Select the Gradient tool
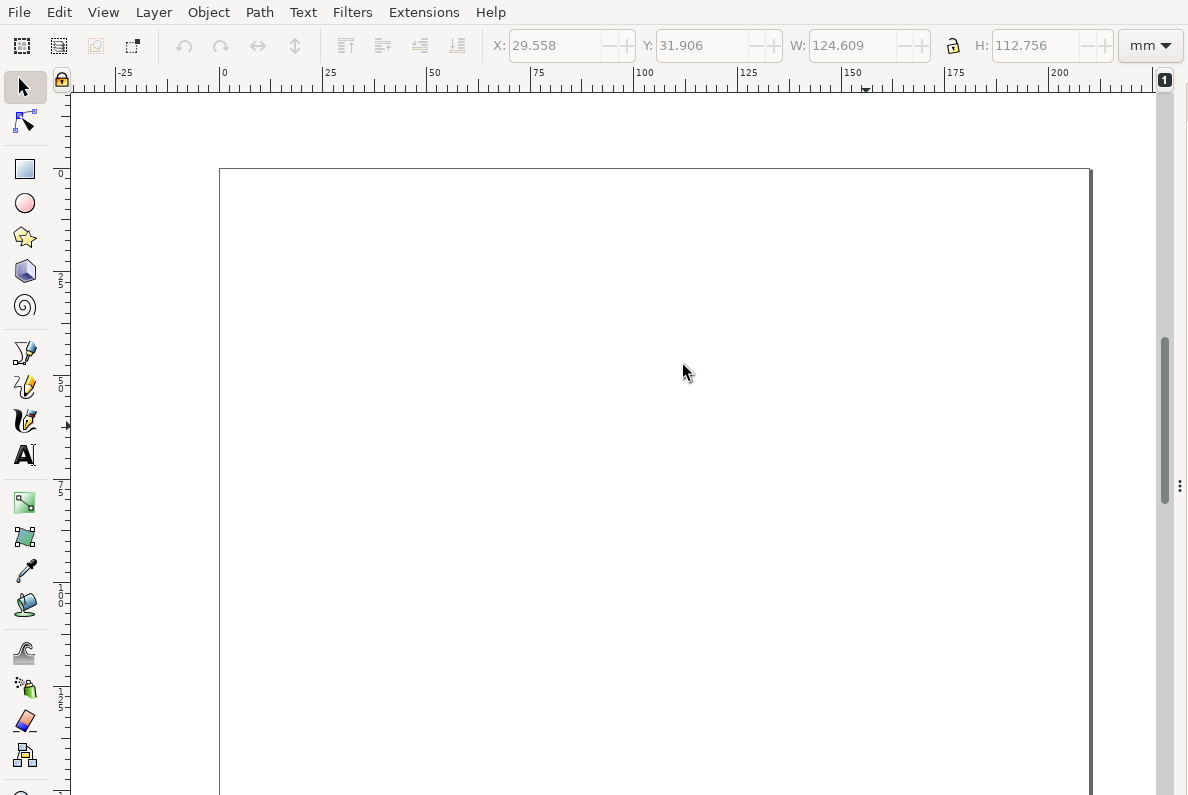Viewport: 1188px width, 795px height. pyautogui.click(x=24, y=502)
